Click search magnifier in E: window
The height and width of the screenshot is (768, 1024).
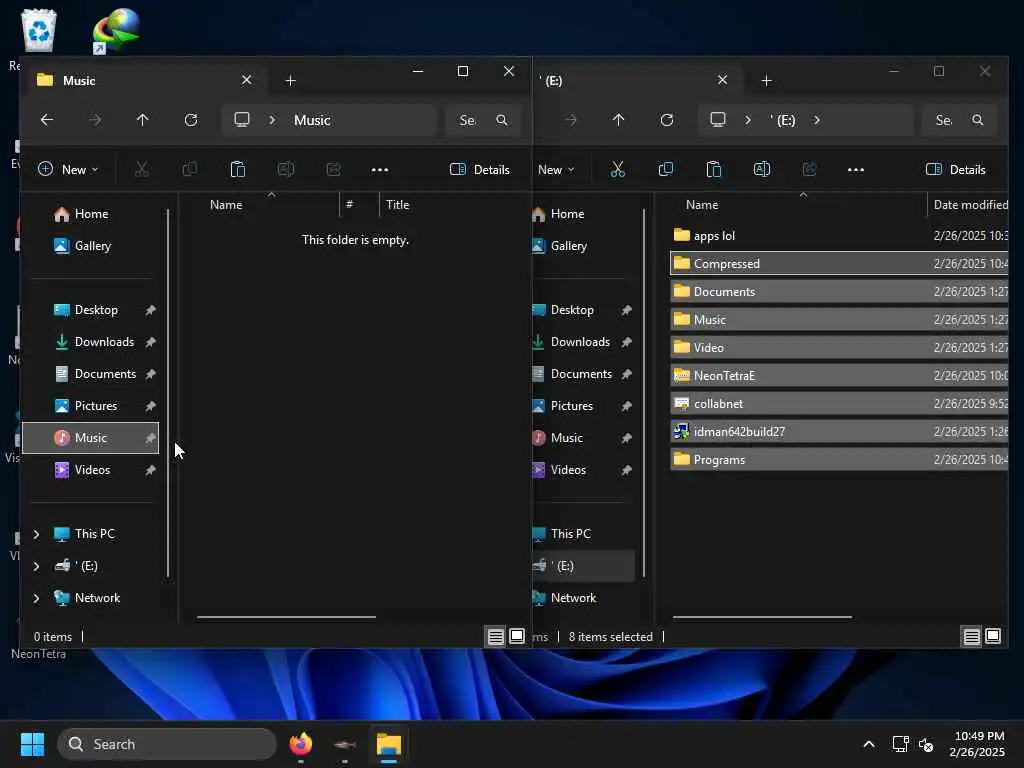click(x=978, y=120)
